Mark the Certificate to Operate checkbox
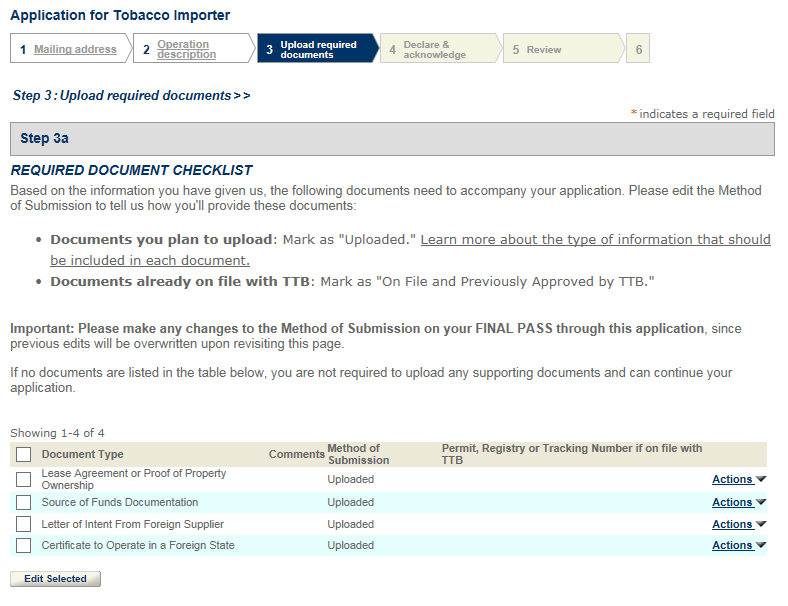Image resolution: width=788 pixels, height=606 pixels. [x=23, y=546]
